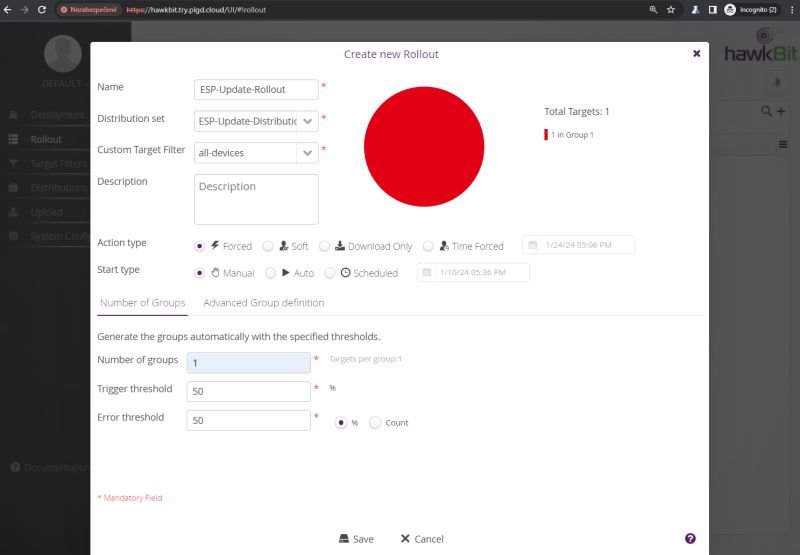Viewport: 800px width, 555px height.
Task: Expand the Custom Target Filter dropdown arrow
Action: coord(308,153)
